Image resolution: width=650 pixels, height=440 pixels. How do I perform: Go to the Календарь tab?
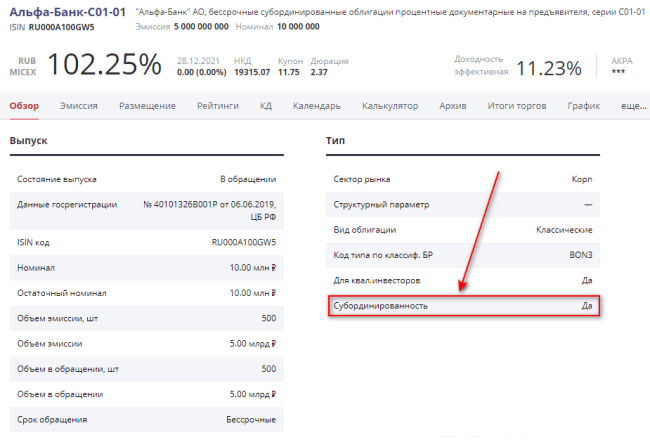click(x=316, y=106)
